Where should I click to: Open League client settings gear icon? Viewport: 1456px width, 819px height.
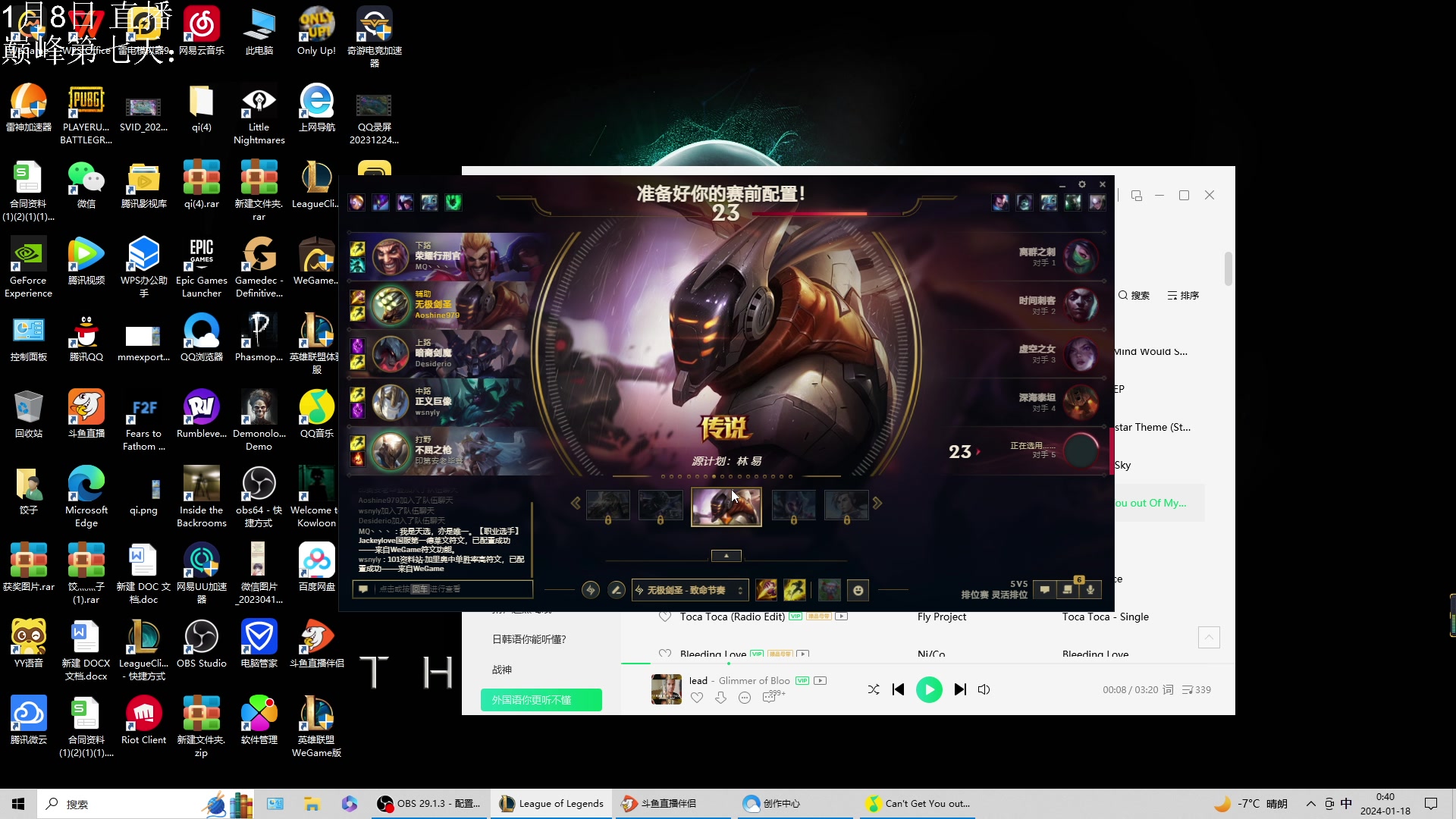[x=1082, y=184]
